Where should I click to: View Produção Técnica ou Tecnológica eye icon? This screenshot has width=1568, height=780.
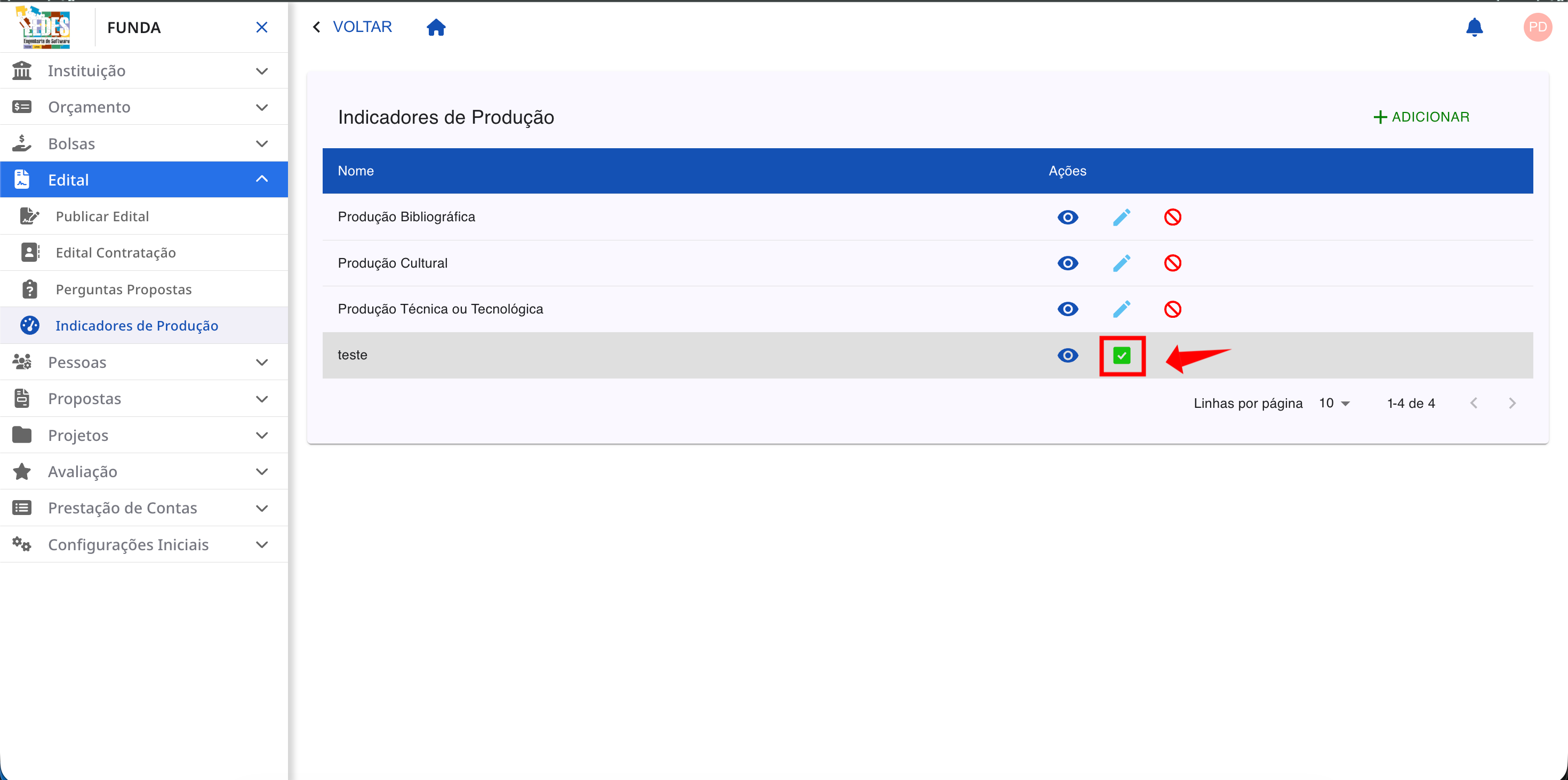[1067, 309]
